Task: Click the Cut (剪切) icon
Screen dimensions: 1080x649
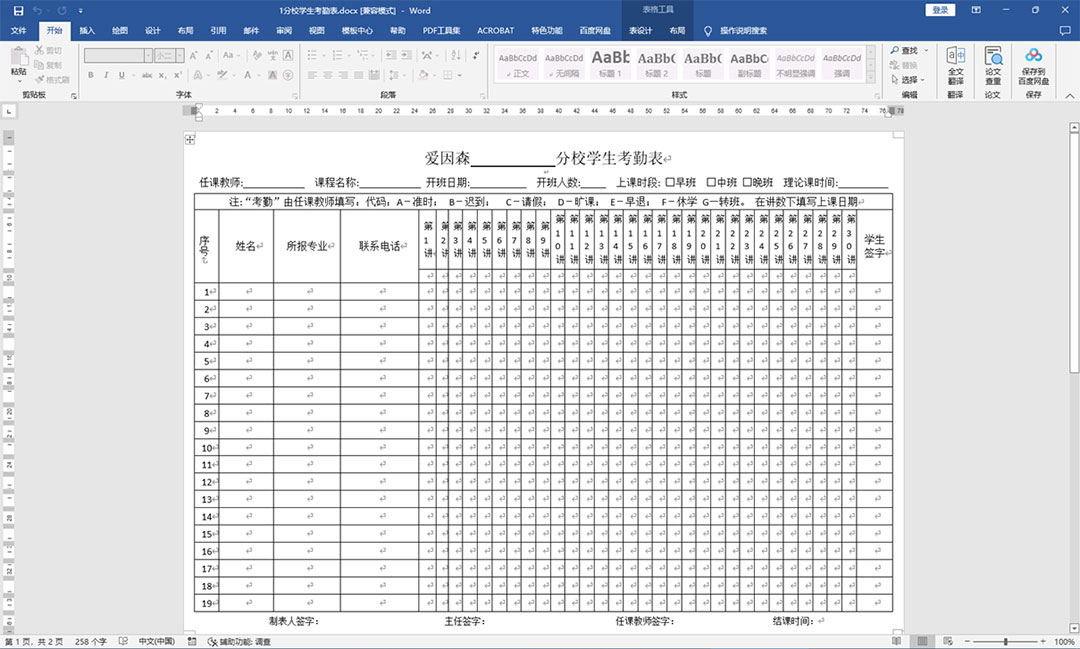Action: point(40,51)
